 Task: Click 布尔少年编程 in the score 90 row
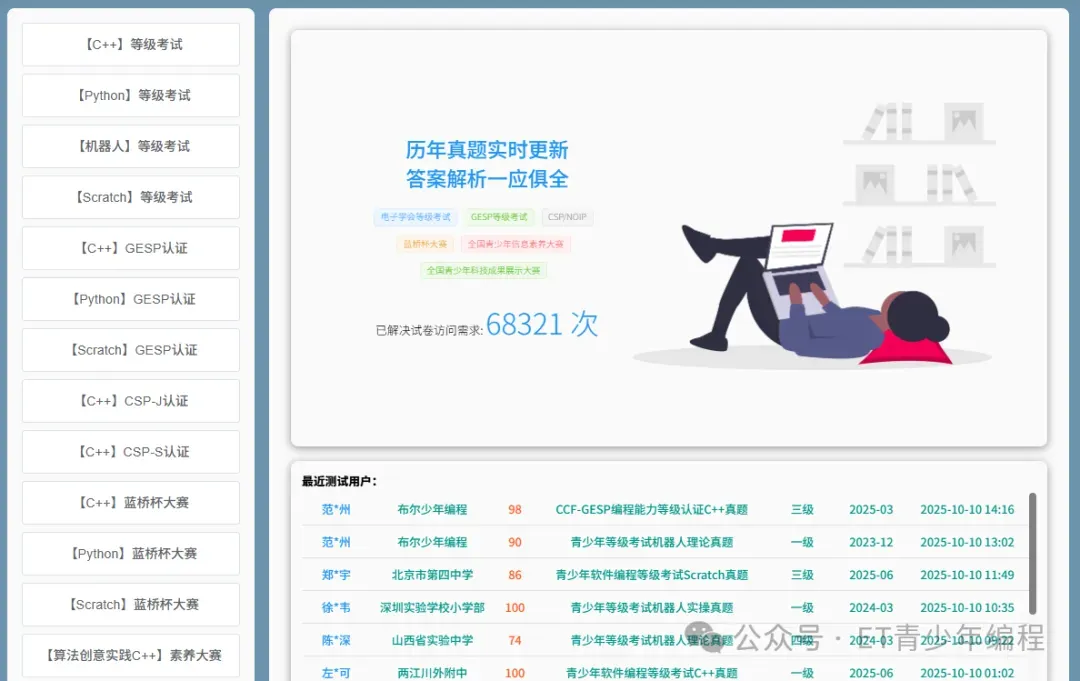click(432, 542)
